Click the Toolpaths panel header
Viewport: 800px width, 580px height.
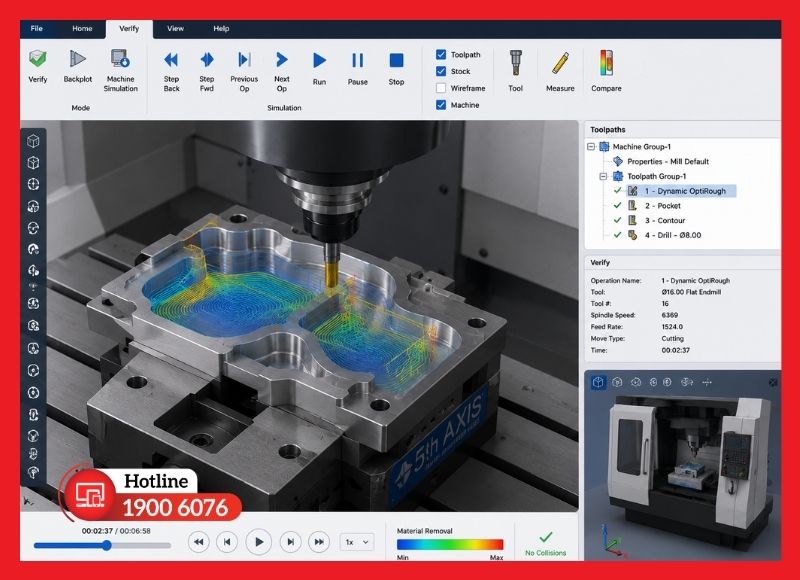682,130
